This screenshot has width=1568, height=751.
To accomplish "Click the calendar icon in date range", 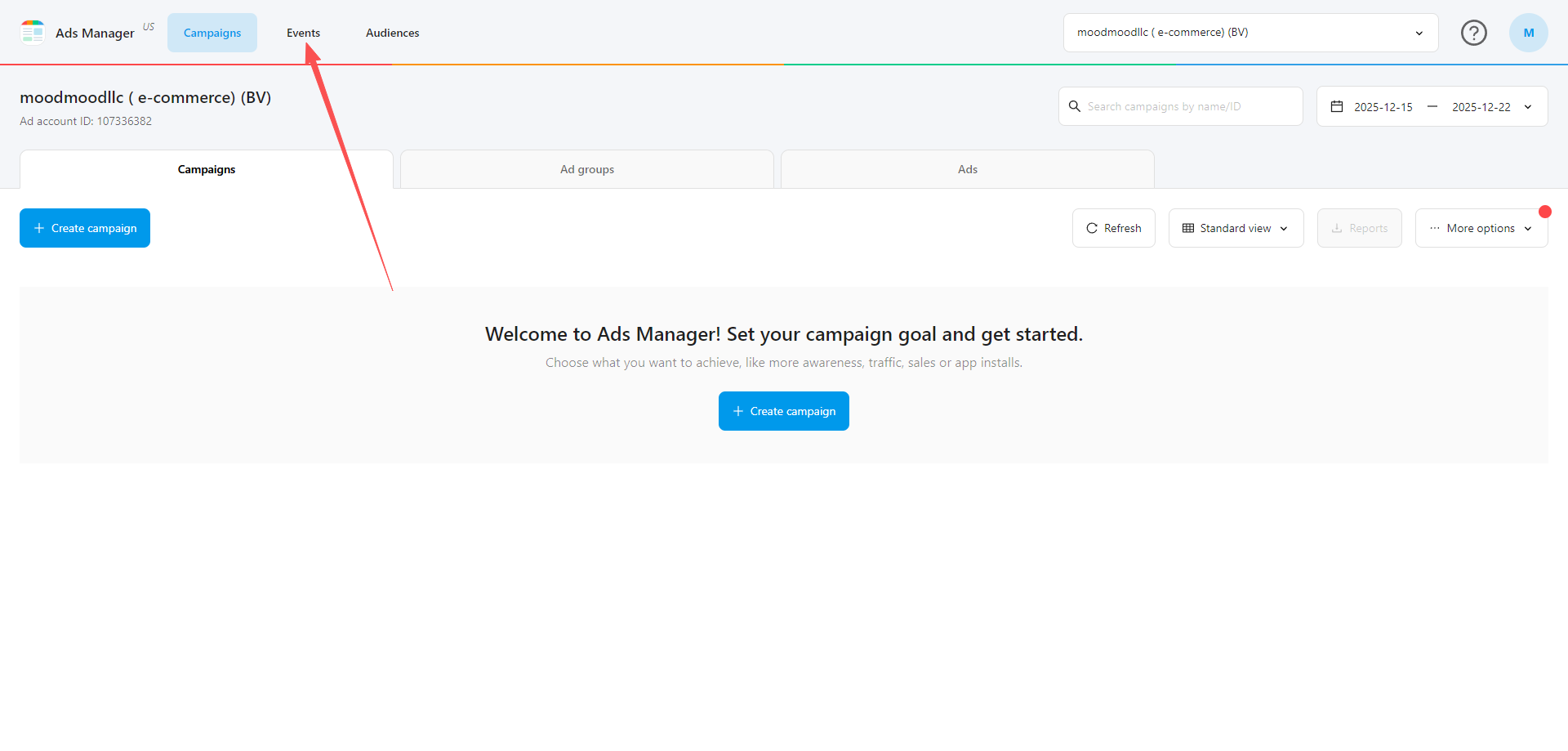I will pos(1337,106).
